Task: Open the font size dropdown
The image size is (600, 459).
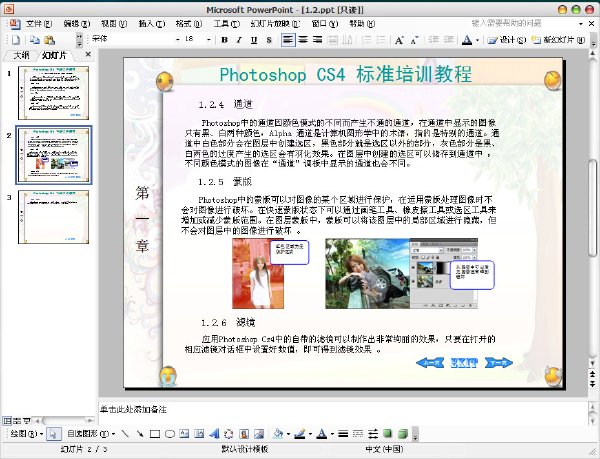Action: point(209,39)
